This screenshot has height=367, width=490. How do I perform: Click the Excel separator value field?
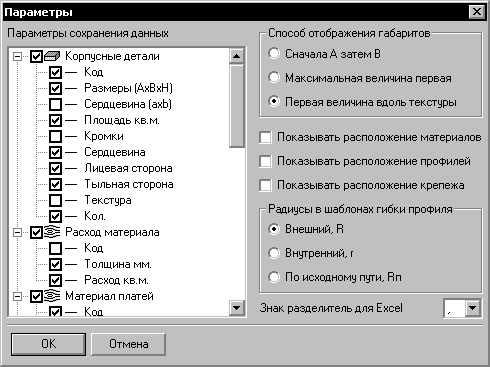(454, 308)
